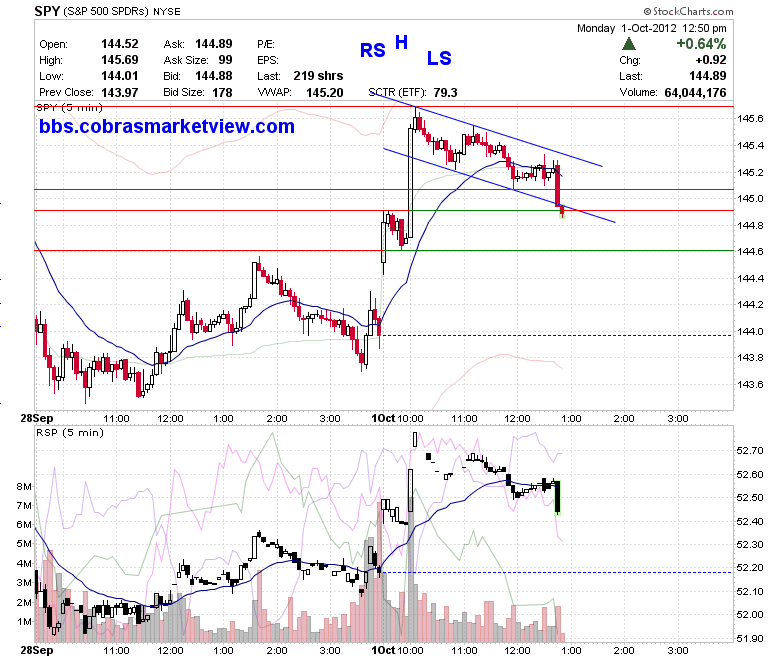Viewport: 780px width, 659px height.
Task: Click the blue RS annotation label
Action: 373,50
